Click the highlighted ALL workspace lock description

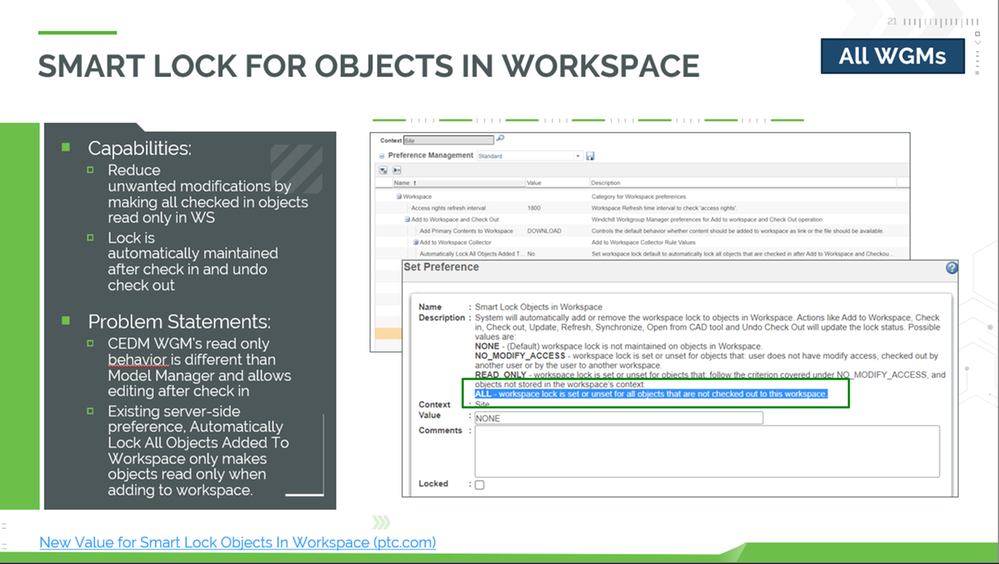coord(650,394)
